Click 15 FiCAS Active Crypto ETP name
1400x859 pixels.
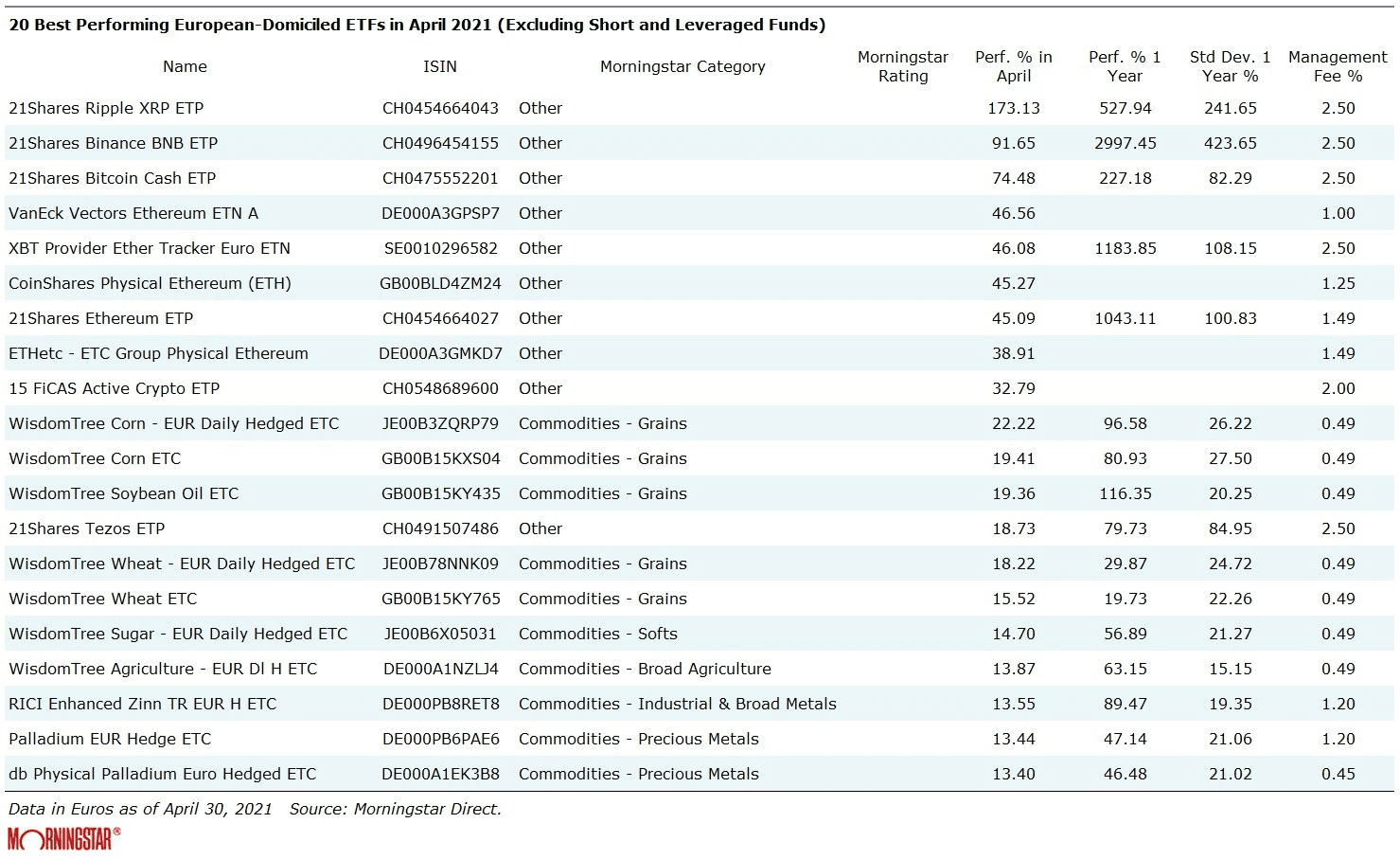[114, 388]
